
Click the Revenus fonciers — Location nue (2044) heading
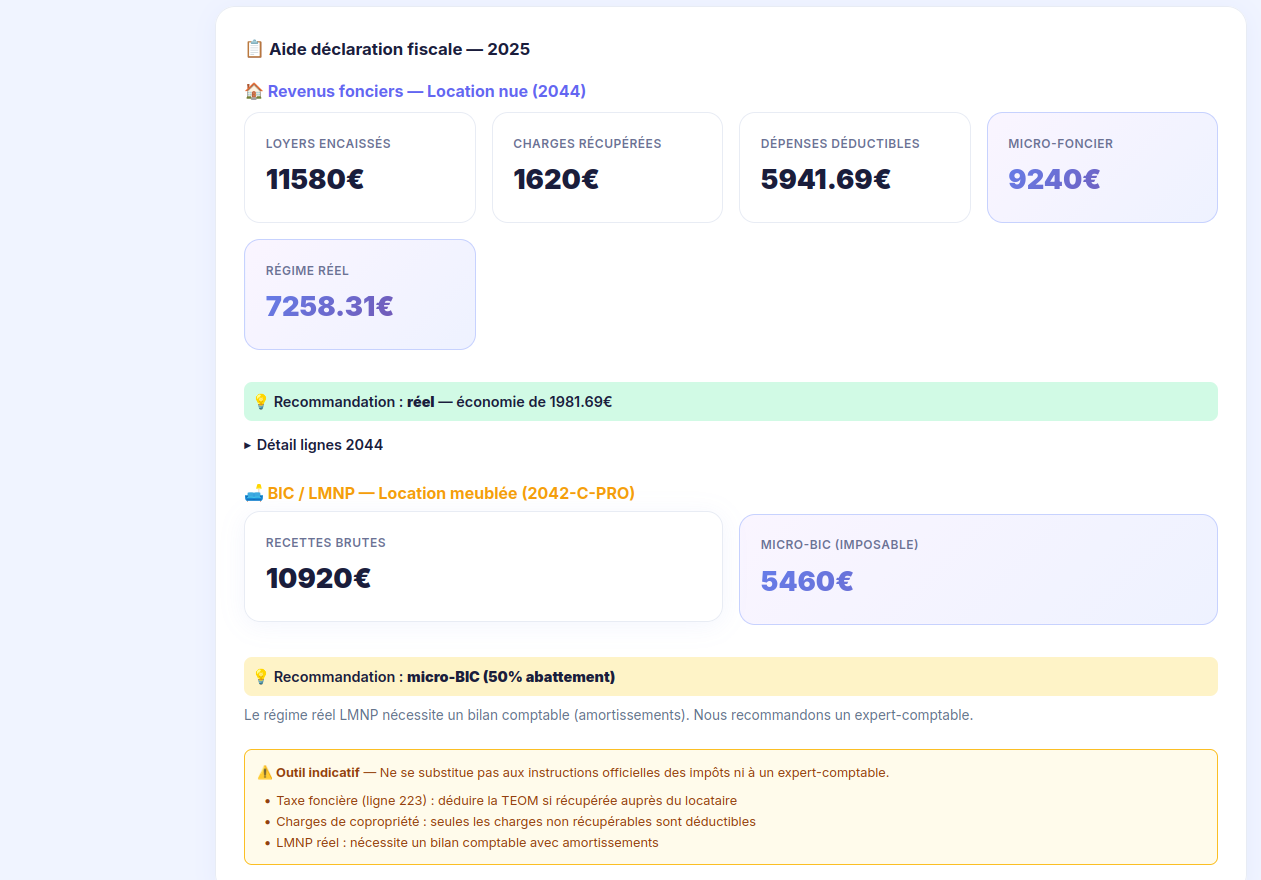[416, 91]
